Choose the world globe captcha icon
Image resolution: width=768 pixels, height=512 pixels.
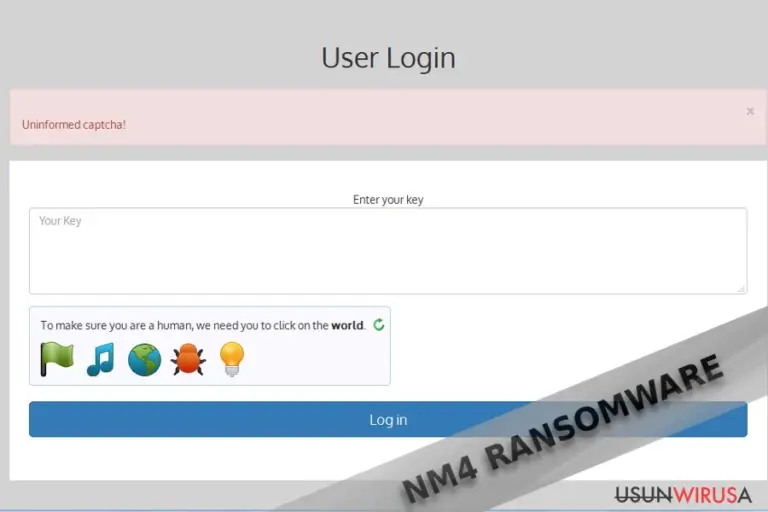click(x=144, y=360)
